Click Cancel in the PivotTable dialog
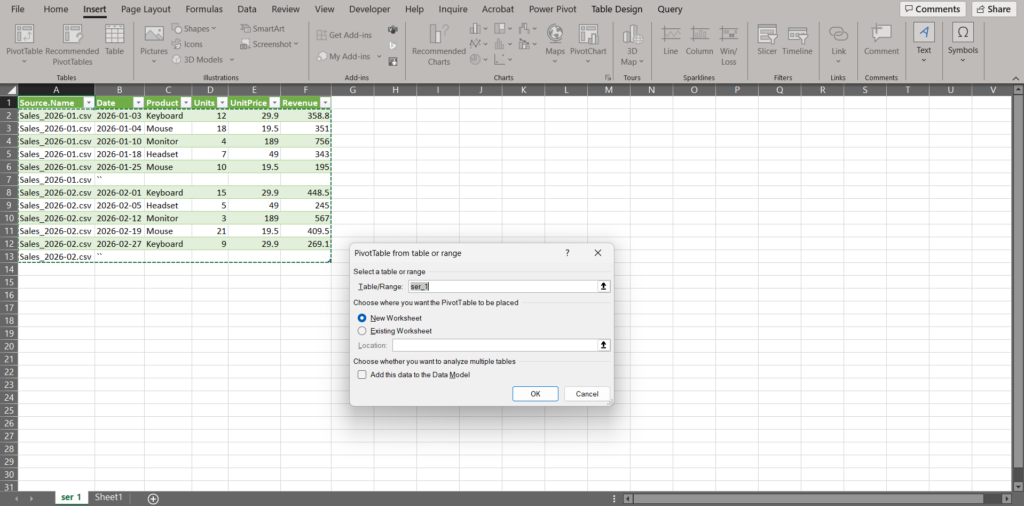This screenshot has width=1024, height=506. (587, 394)
